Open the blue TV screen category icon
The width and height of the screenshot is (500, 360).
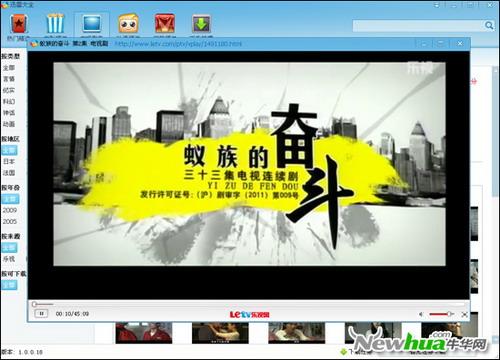92,23
